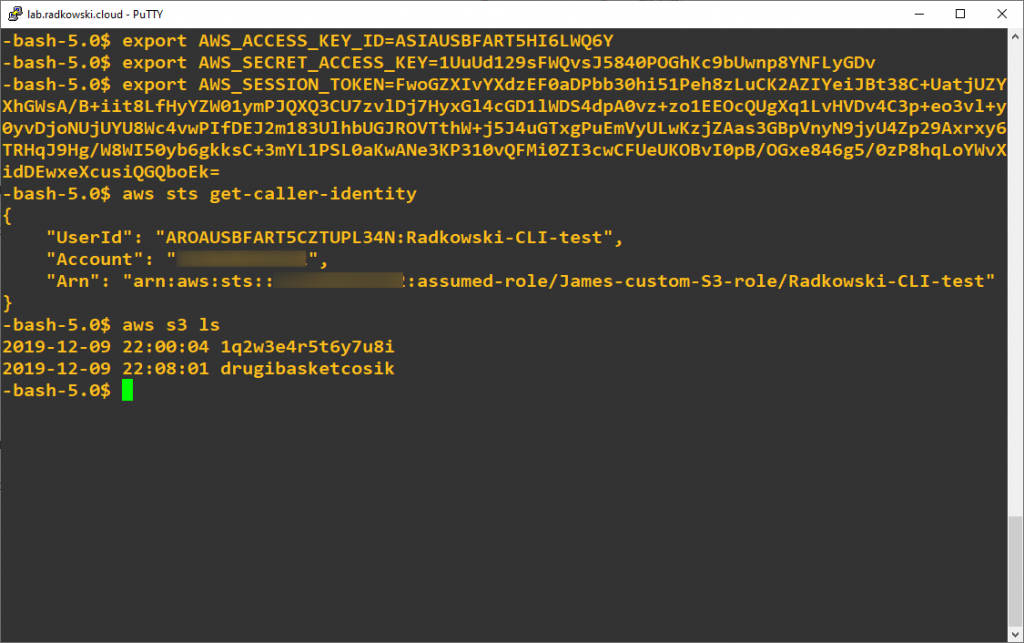Click the PuTTY icon in title bar
Viewport: 1024px width, 643px height.
14,14
